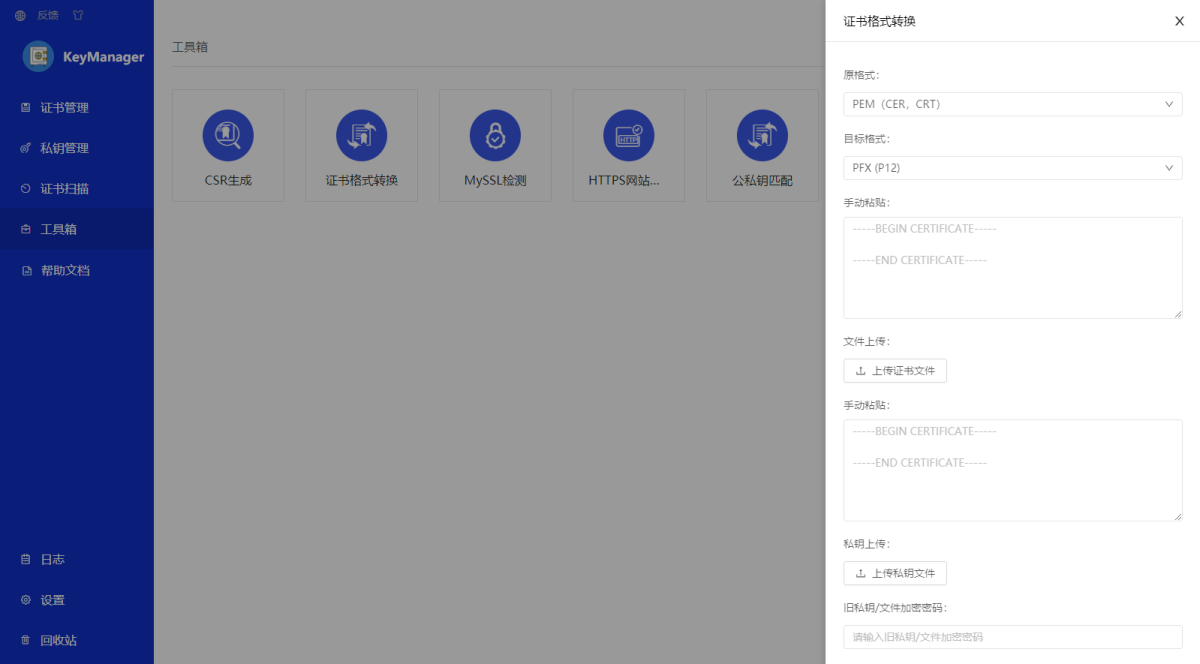Navigate to 证书扫描 in the sidebar
The height and width of the screenshot is (664, 1200).
tap(64, 189)
